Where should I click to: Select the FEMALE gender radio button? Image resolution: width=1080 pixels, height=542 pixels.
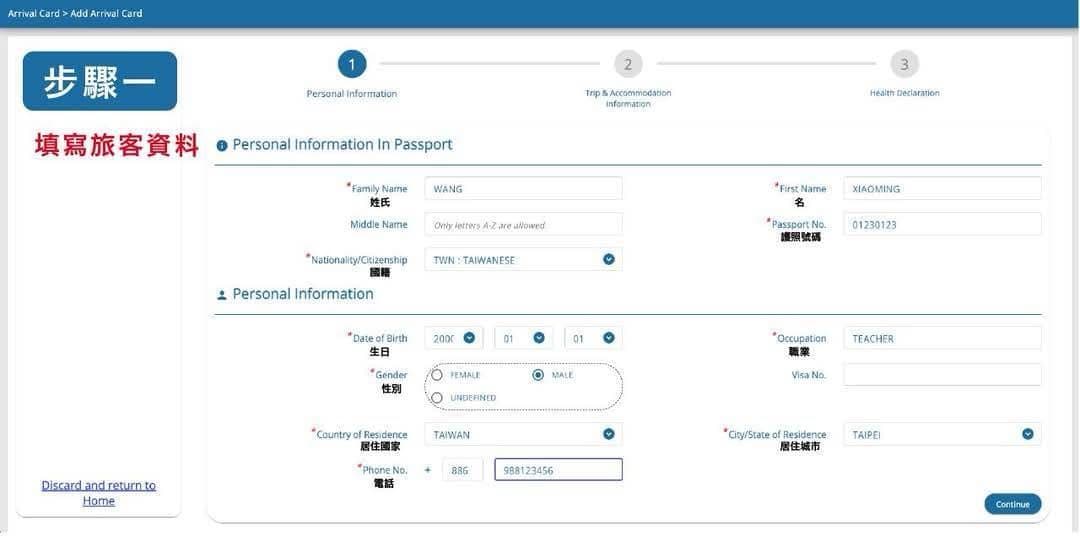[437, 375]
